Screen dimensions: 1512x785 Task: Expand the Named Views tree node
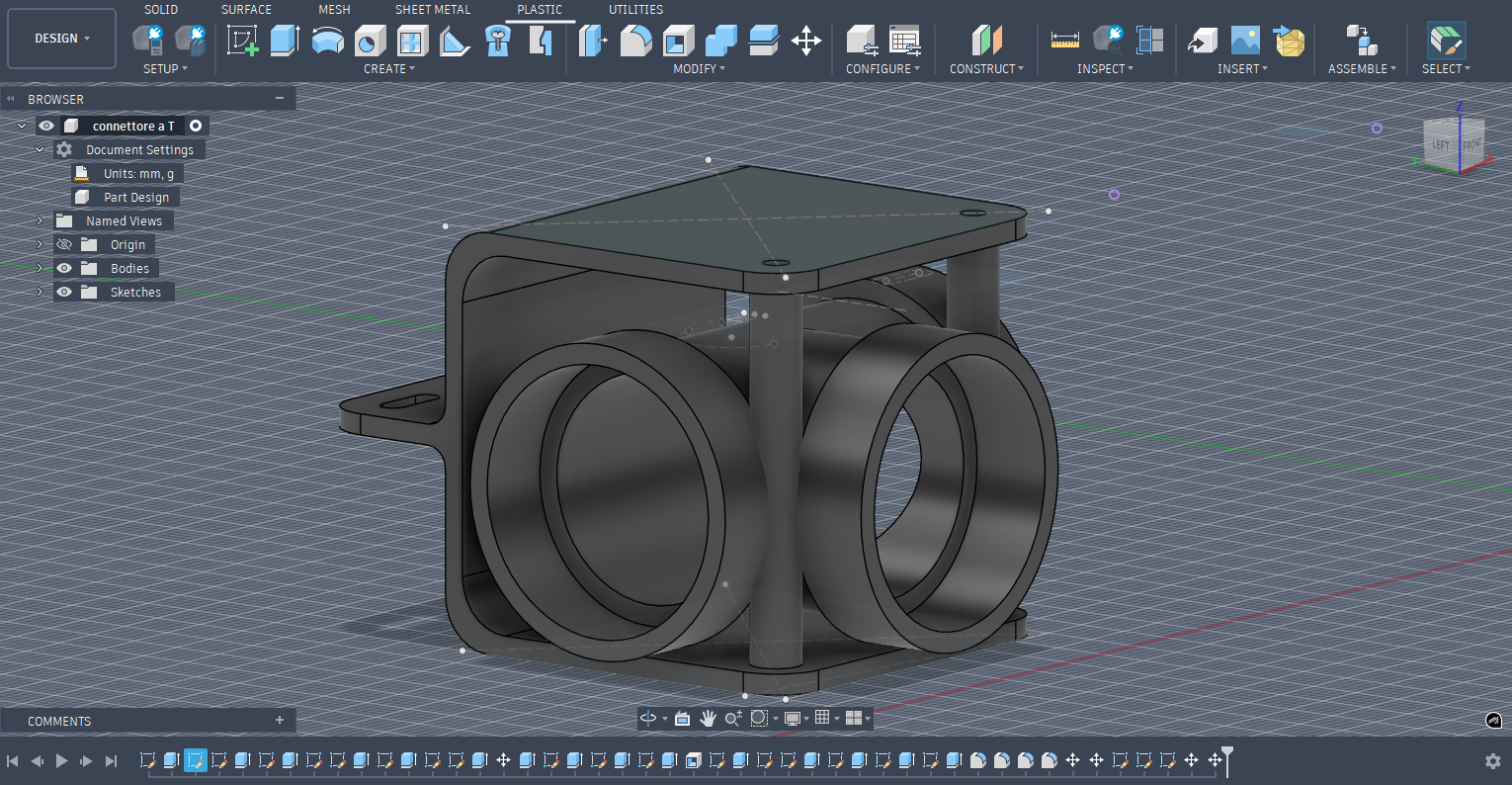tap(40, 220)
